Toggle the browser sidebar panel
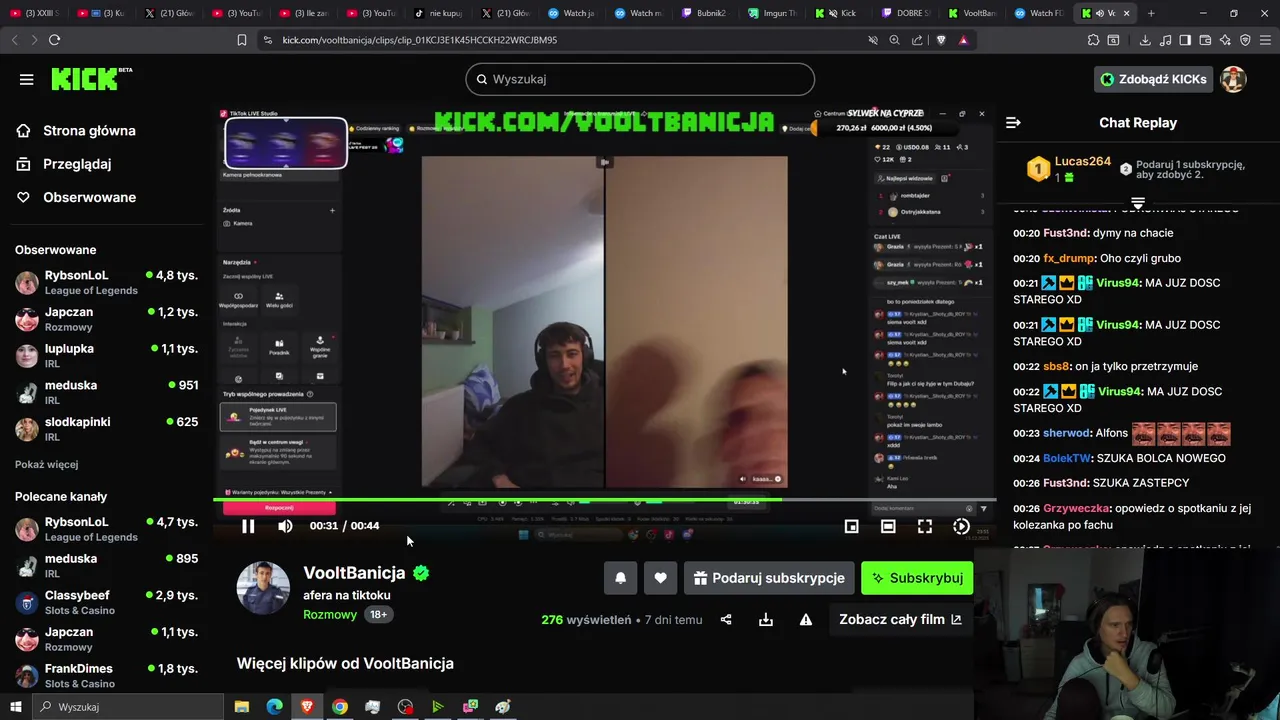 coord(1185,40)
